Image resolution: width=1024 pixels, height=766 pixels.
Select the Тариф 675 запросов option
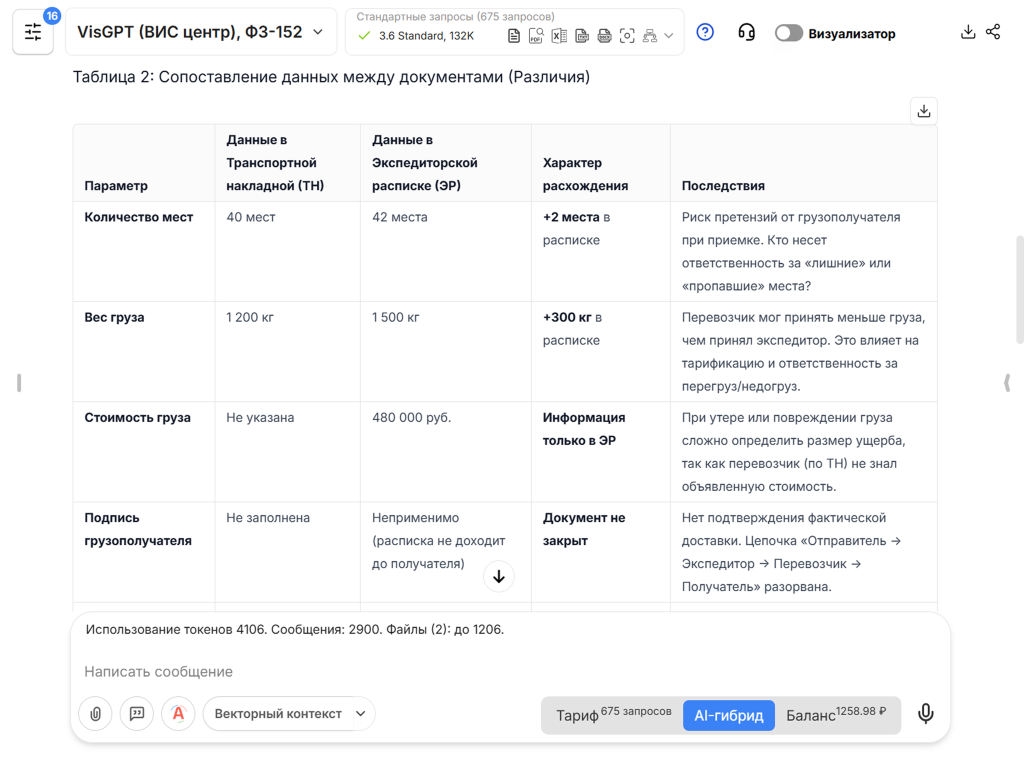613,715
